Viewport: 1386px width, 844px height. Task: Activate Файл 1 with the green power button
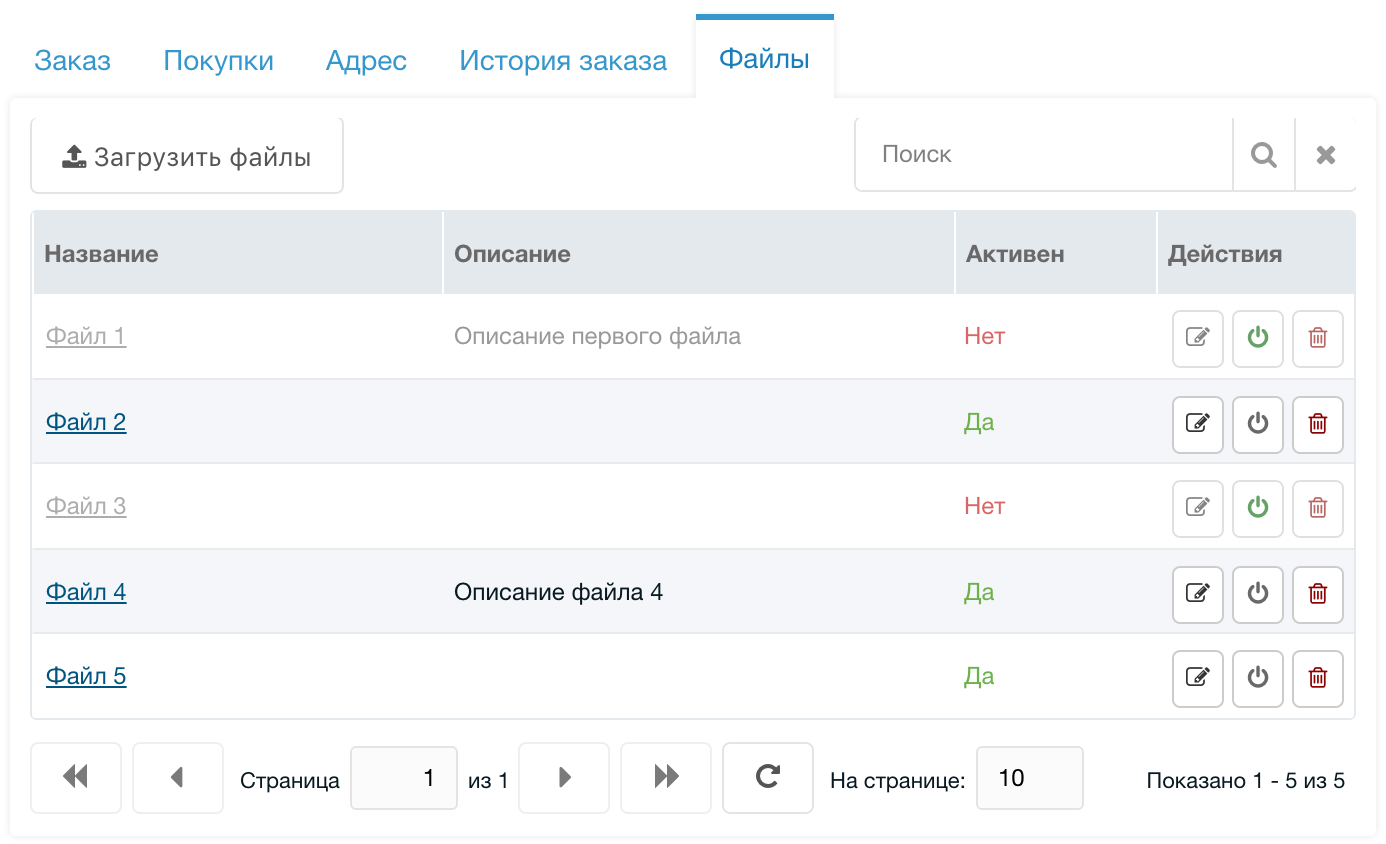coord(1257,338)
